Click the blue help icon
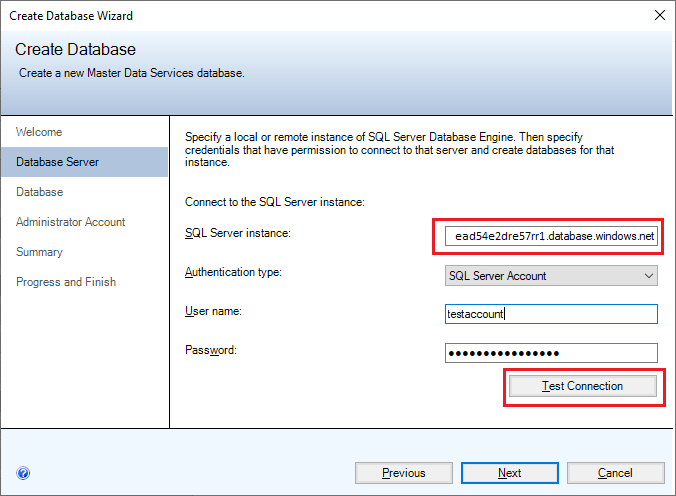Image resolution: width=676 pixels, height=496 pixels. (x=23, y=473)
